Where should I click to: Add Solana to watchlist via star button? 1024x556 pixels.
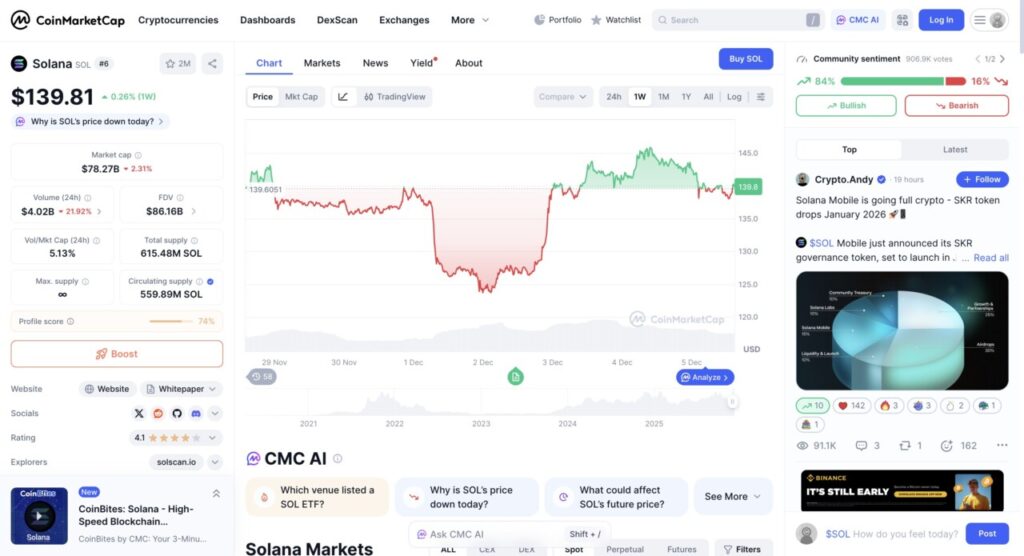(178, 64)
